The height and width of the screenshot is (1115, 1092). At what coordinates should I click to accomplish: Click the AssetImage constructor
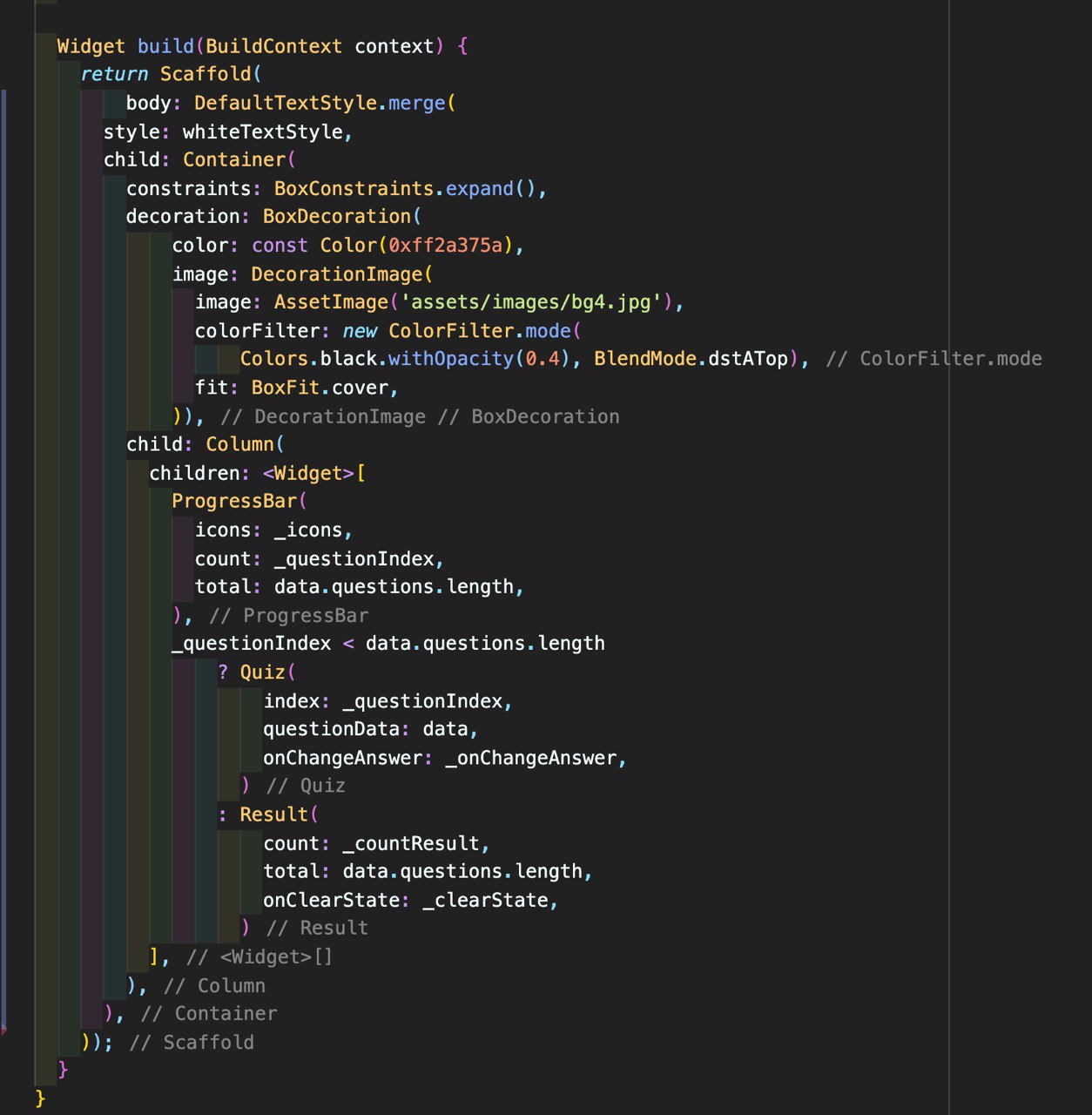point(331,301)
